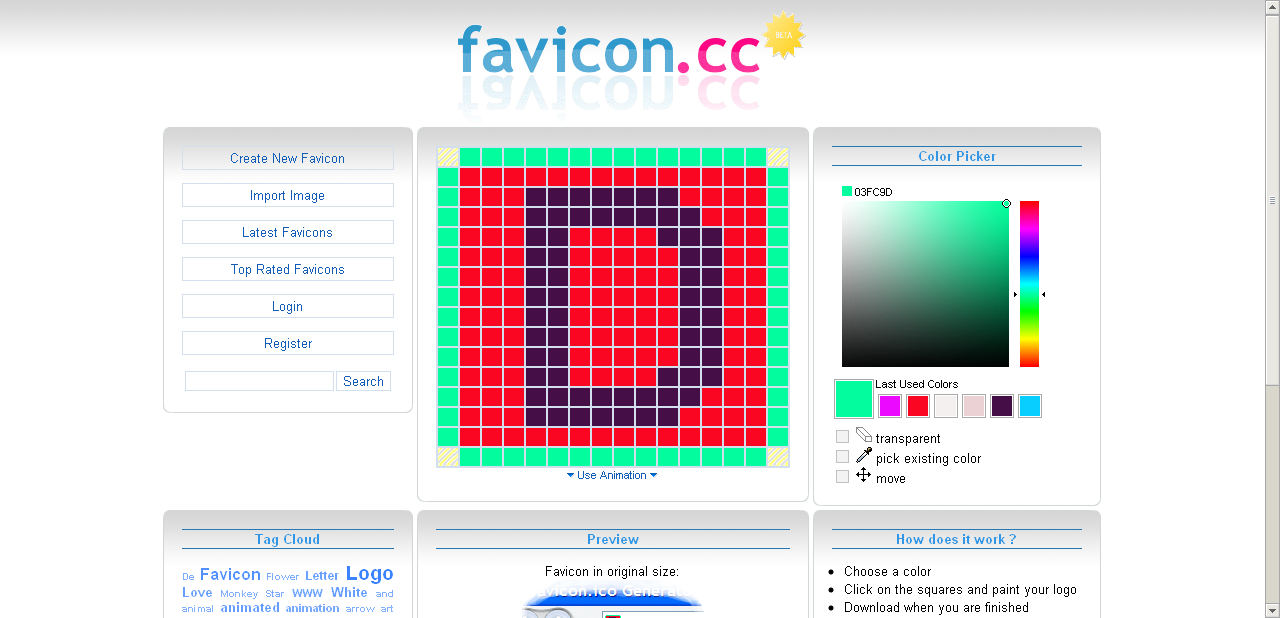
Task: Click the Star tag
Action: point(274,594)
